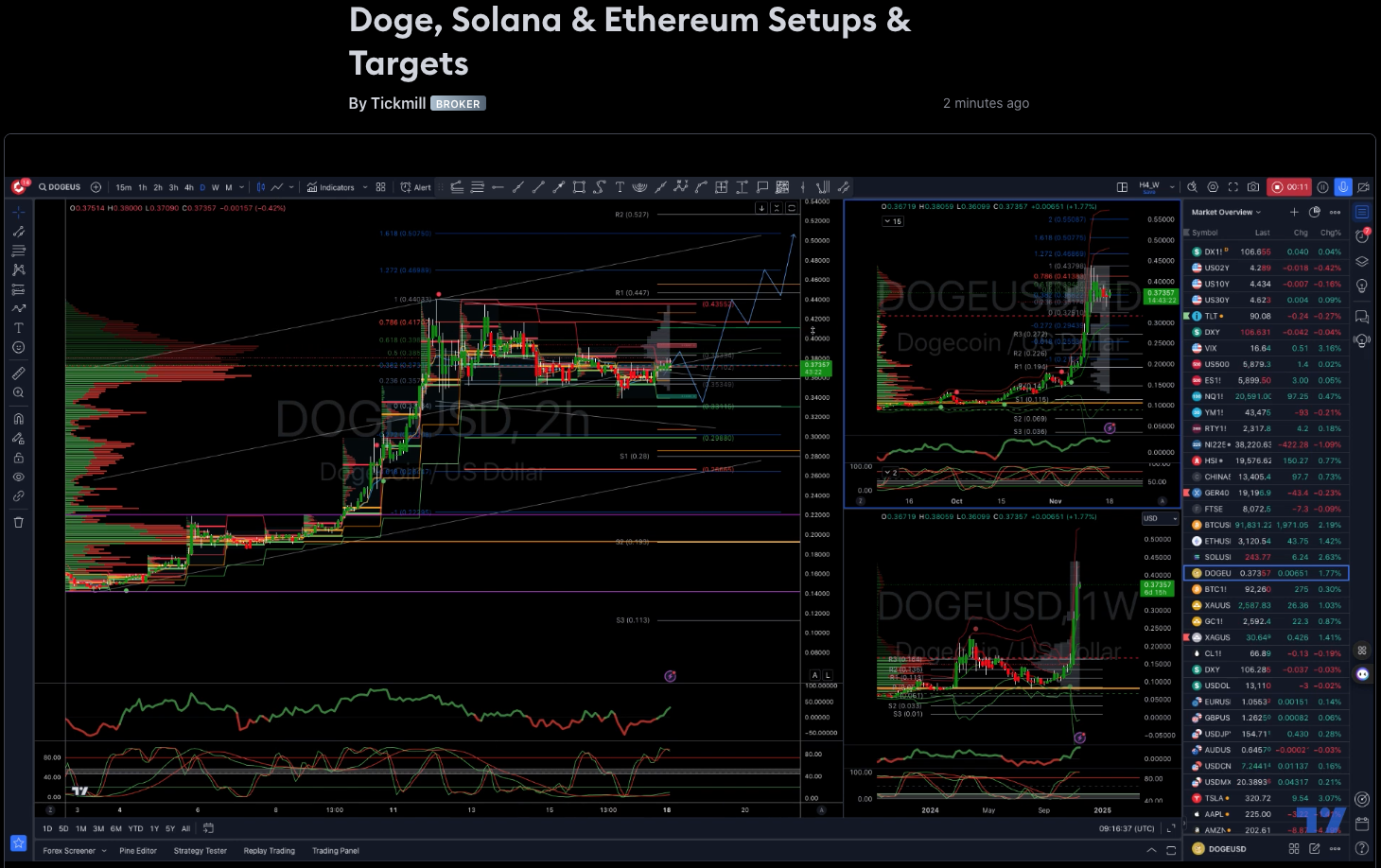The width and height of the screenshot is (1381, 868).
Task: Open the layout setup icon left of H4_W
Action: pyautogui.click(x=1122, y=187)
